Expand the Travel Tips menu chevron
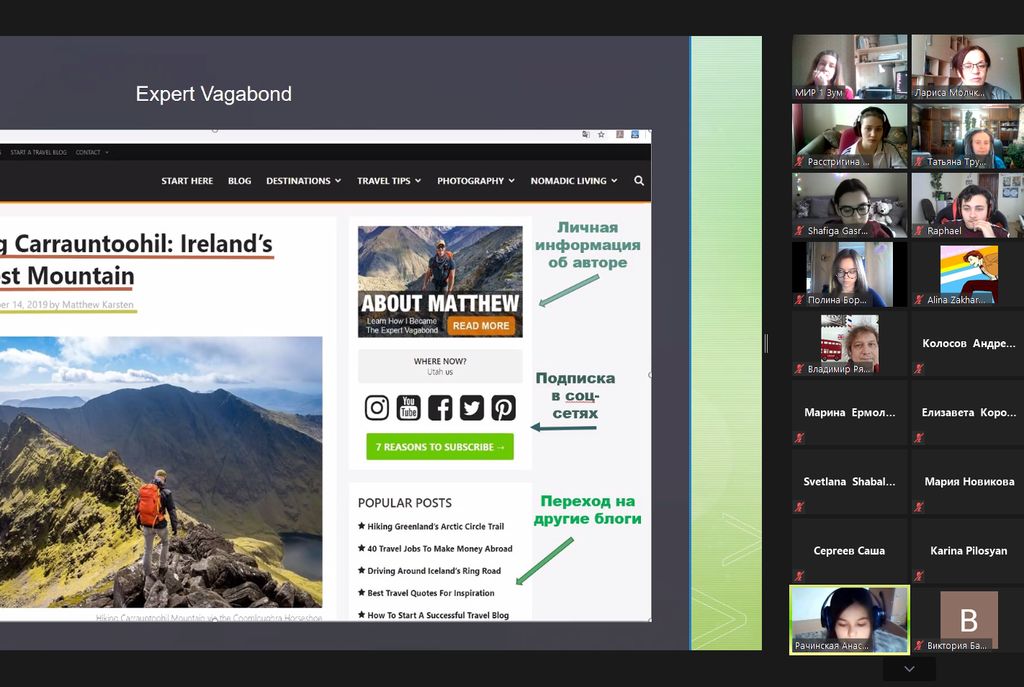The height and width of the screenshot is (687, 1024). click(x=418, y=181)
